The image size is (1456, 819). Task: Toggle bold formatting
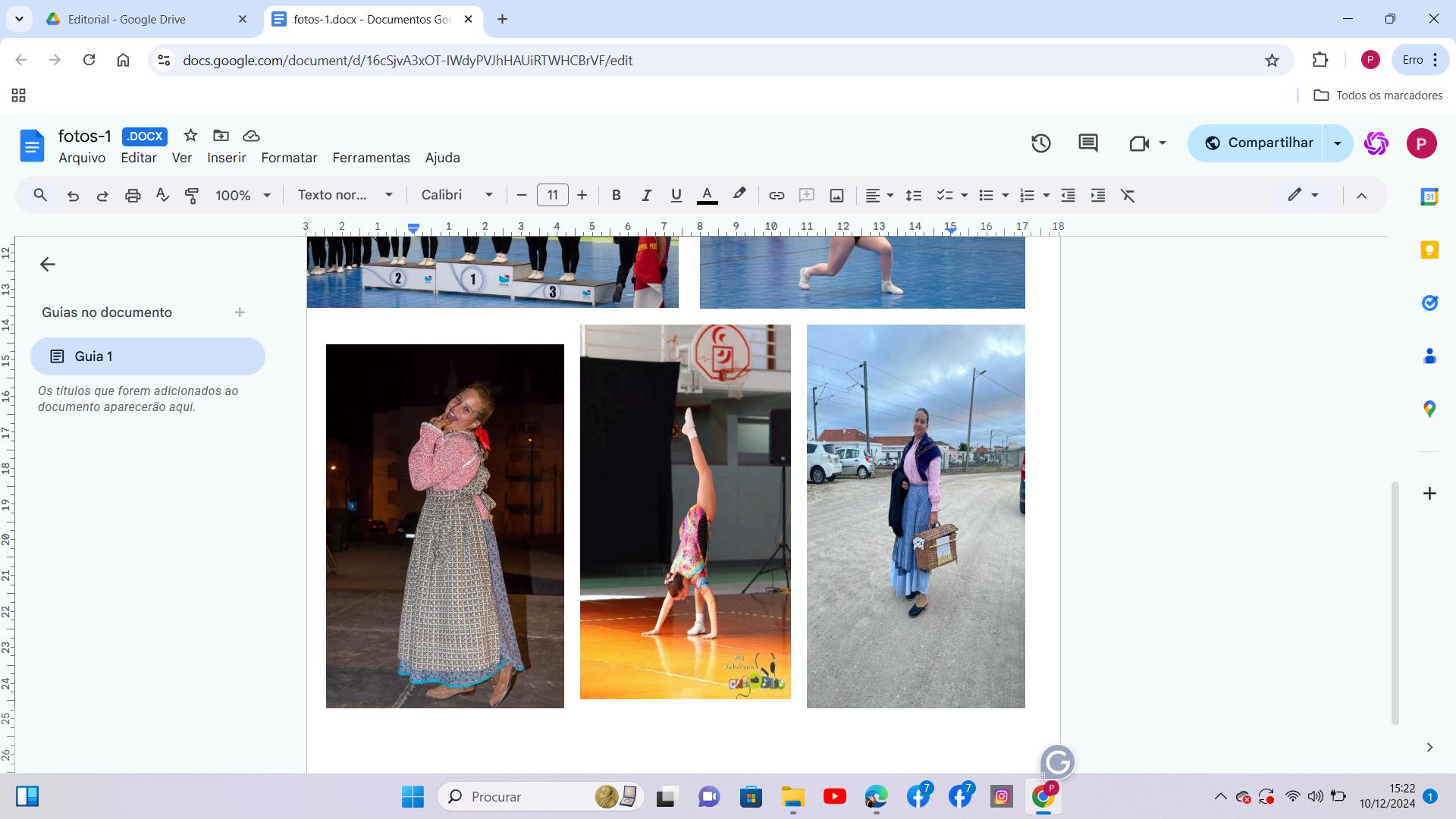pyautogui.click(x=616, y=196)
